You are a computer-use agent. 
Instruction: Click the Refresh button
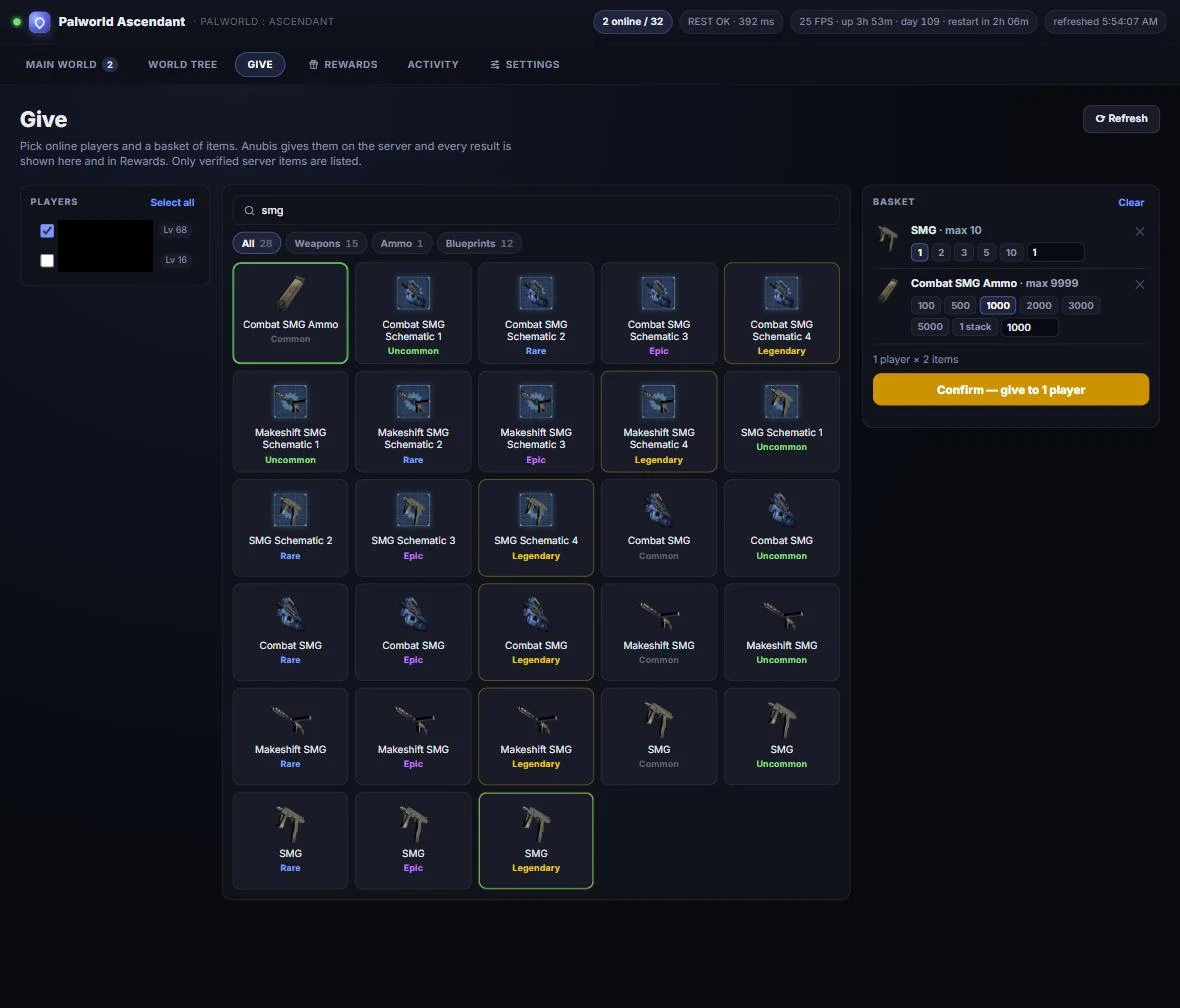(x=1121, y=119)
